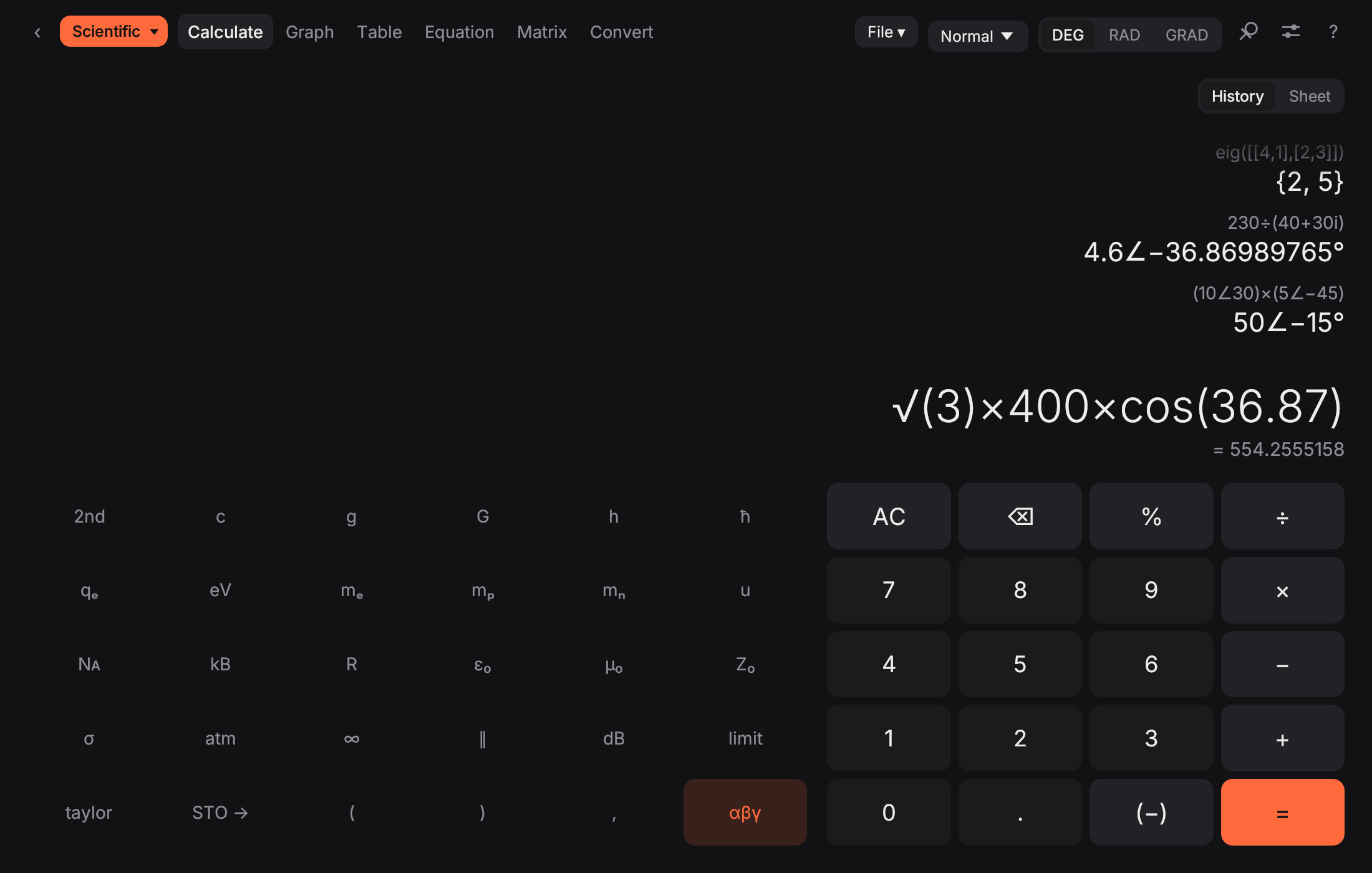
Task: Open the File dropdown menu
Action: point(886,32)
